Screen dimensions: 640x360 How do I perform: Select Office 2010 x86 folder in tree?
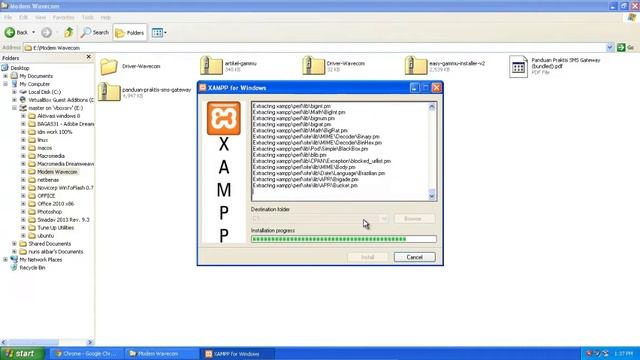pyautogui.click(x=56, y=204)
